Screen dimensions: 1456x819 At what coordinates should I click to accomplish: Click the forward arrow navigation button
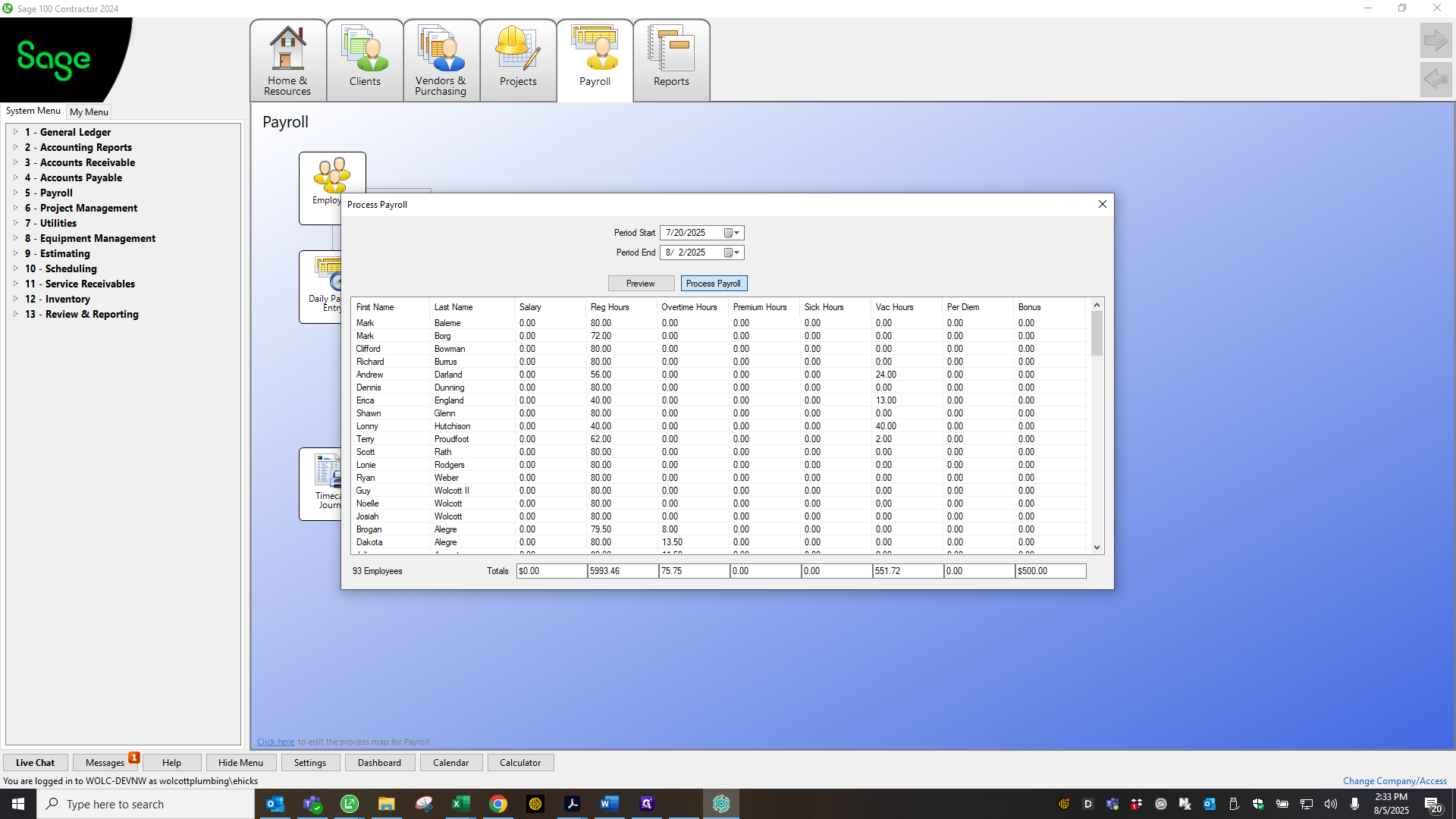point(1436,40)
